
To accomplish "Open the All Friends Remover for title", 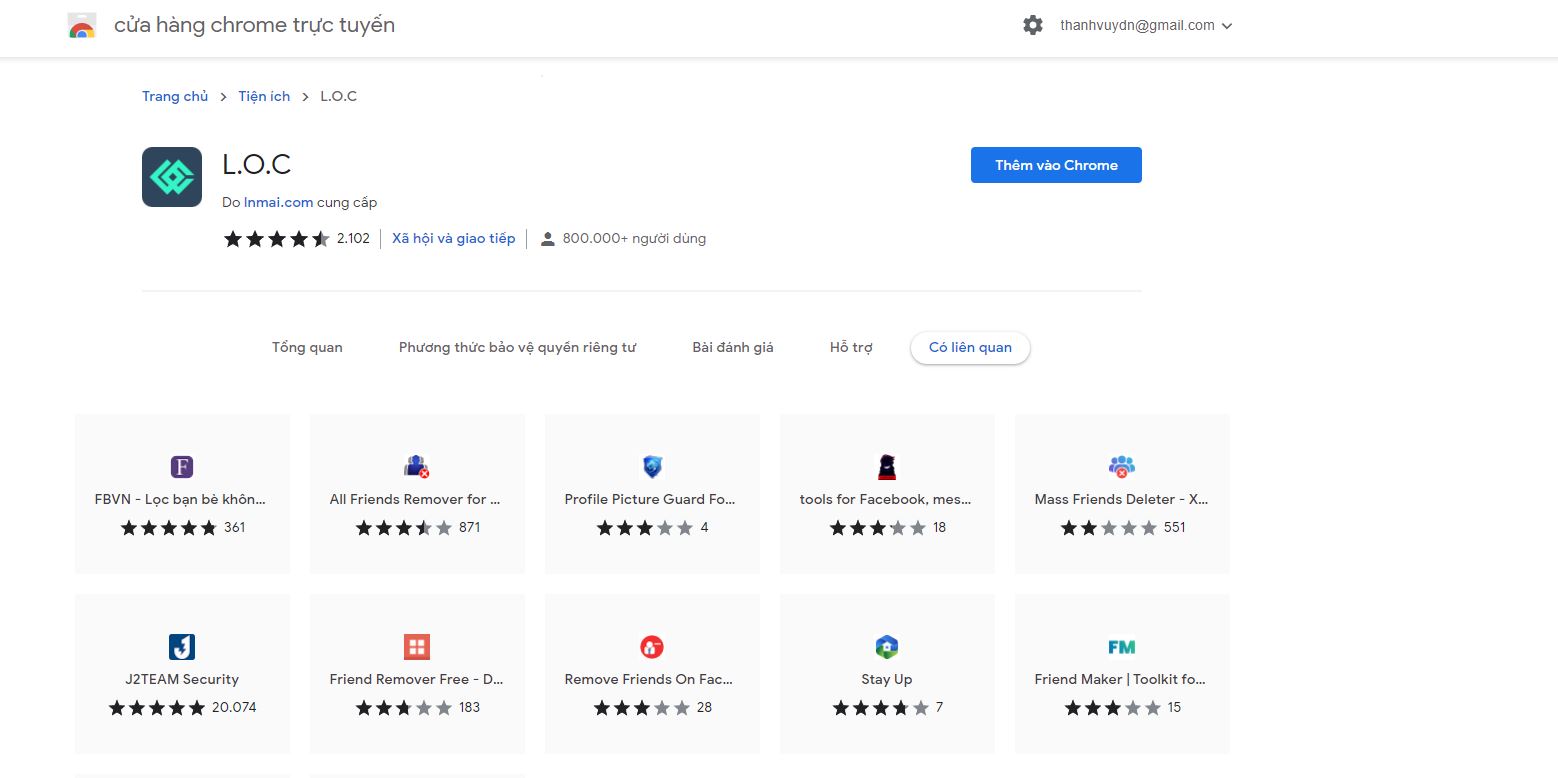I will [416, 499].
